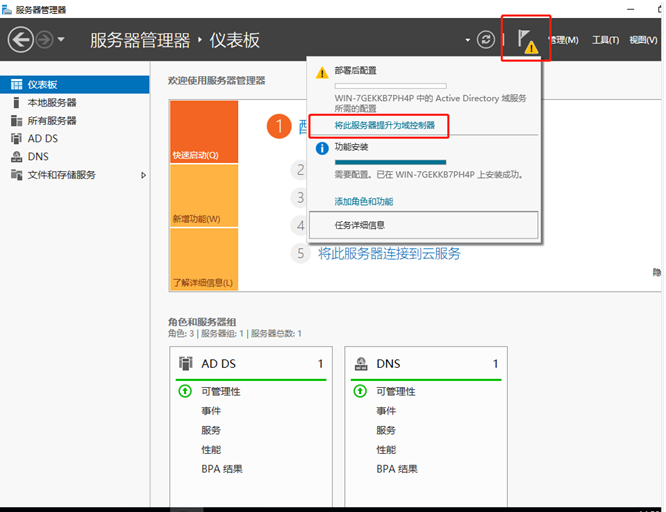Screen dimensions: 666x512
Task: Select the 新增功能(W) tile
Action: (x=204, y=195)
